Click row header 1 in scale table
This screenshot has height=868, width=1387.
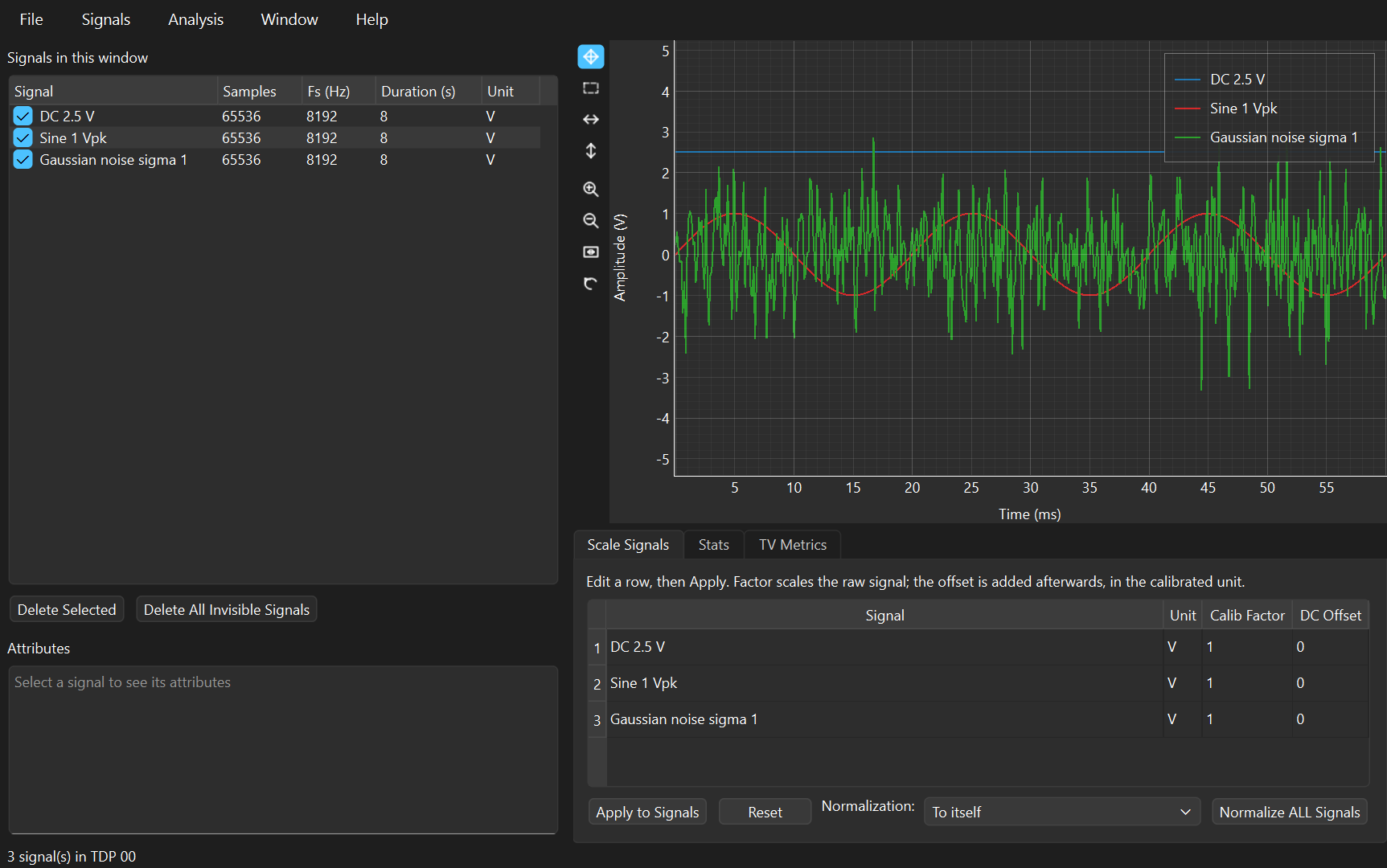click(597, 648)
